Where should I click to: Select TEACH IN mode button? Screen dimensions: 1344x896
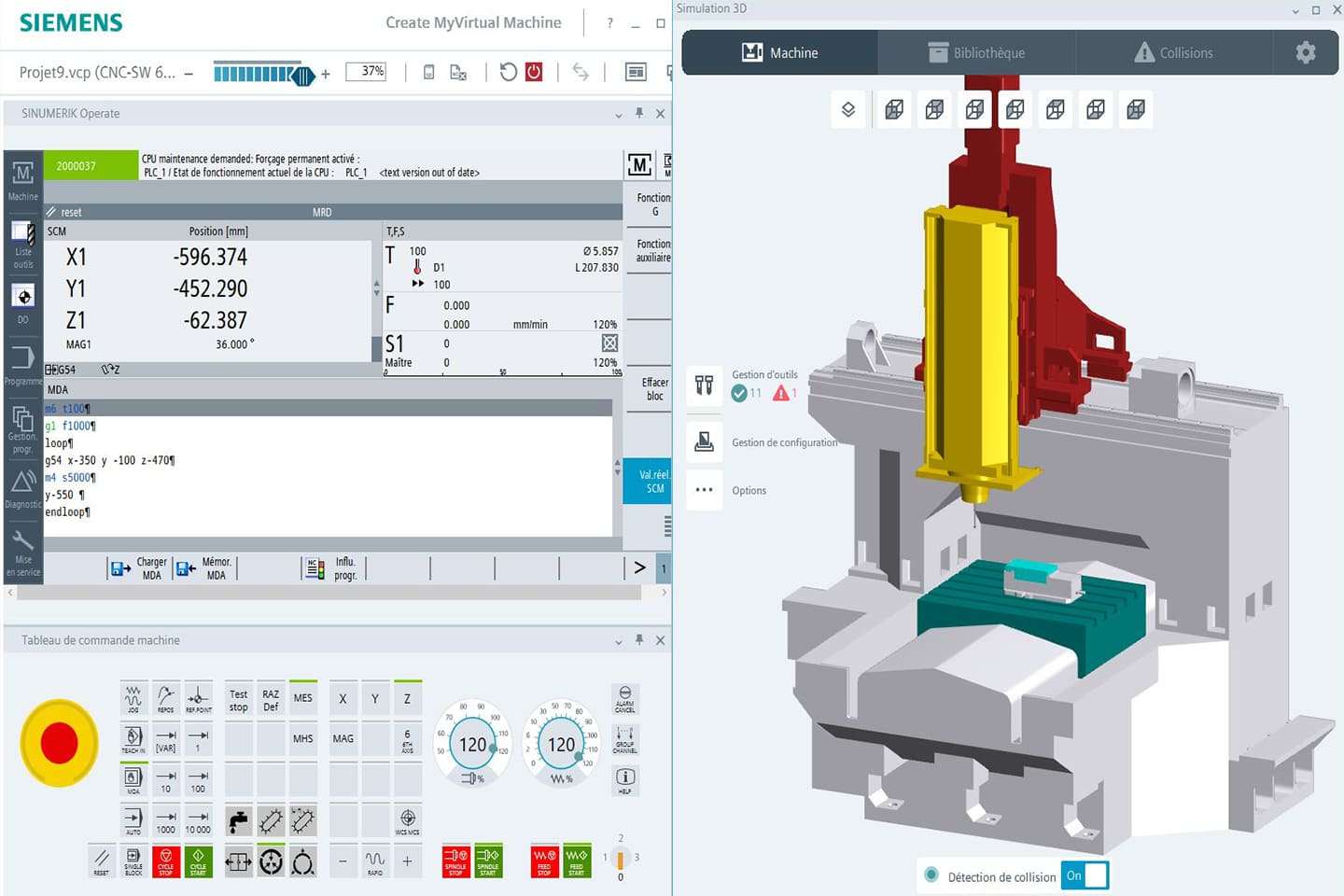tap(133, 739)
